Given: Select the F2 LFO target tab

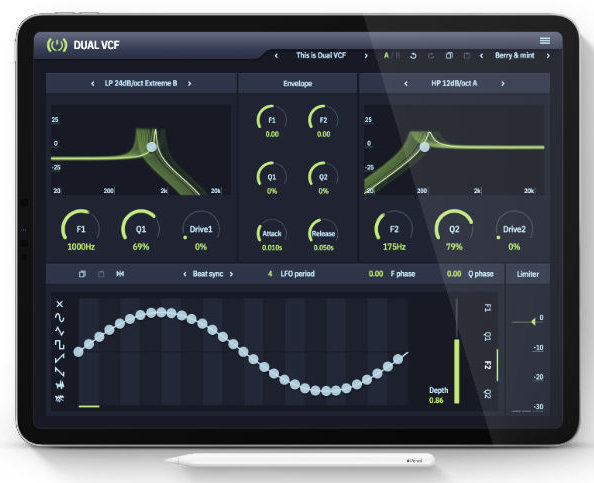Looking at the screenshot, I should 488,365.
